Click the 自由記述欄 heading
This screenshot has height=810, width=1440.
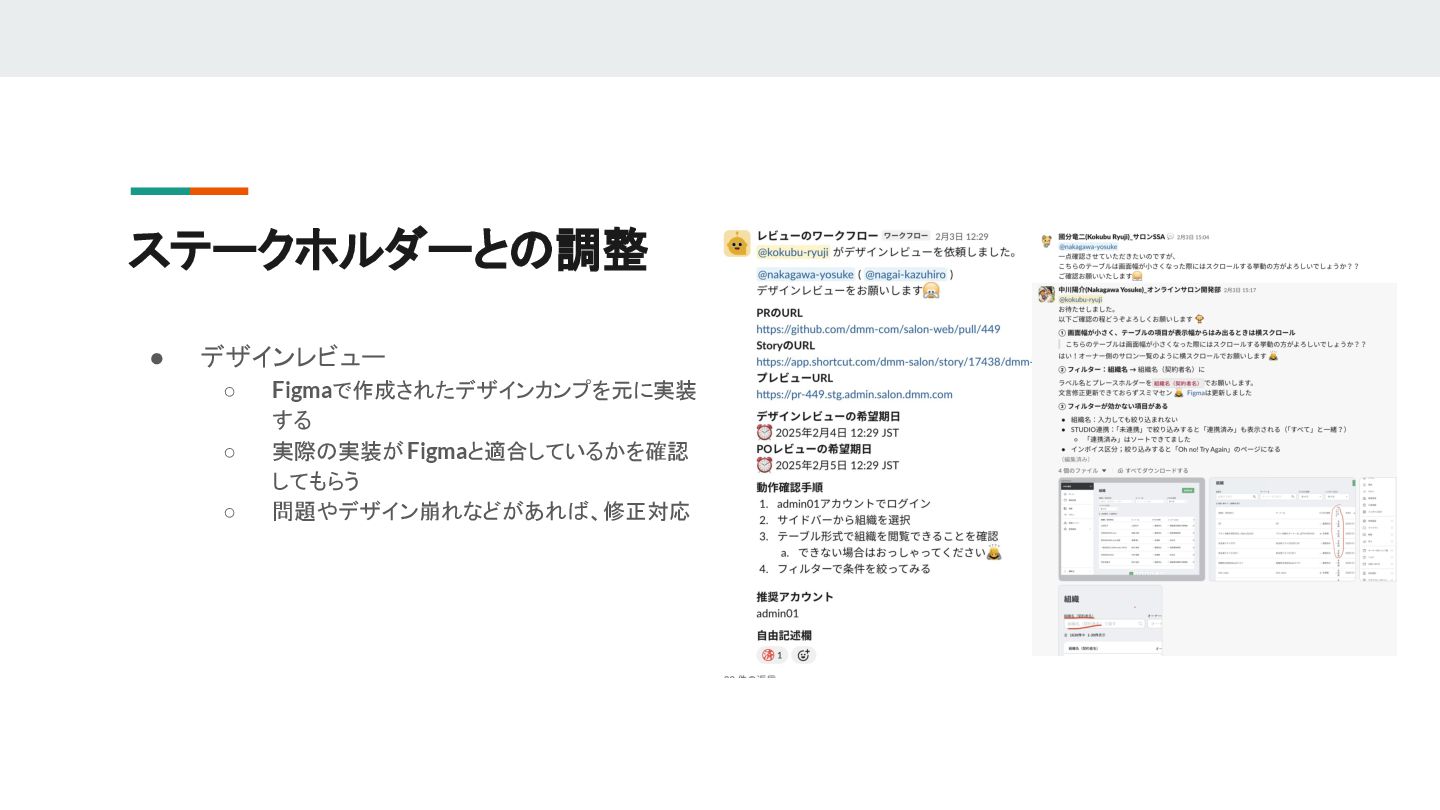pyautogui.click(x=784, y=635)
